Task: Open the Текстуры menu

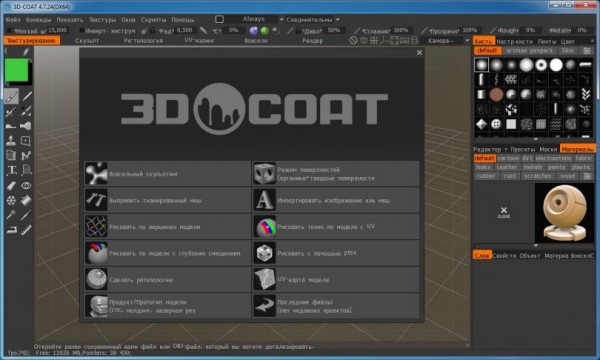Action: pos(103,20)
